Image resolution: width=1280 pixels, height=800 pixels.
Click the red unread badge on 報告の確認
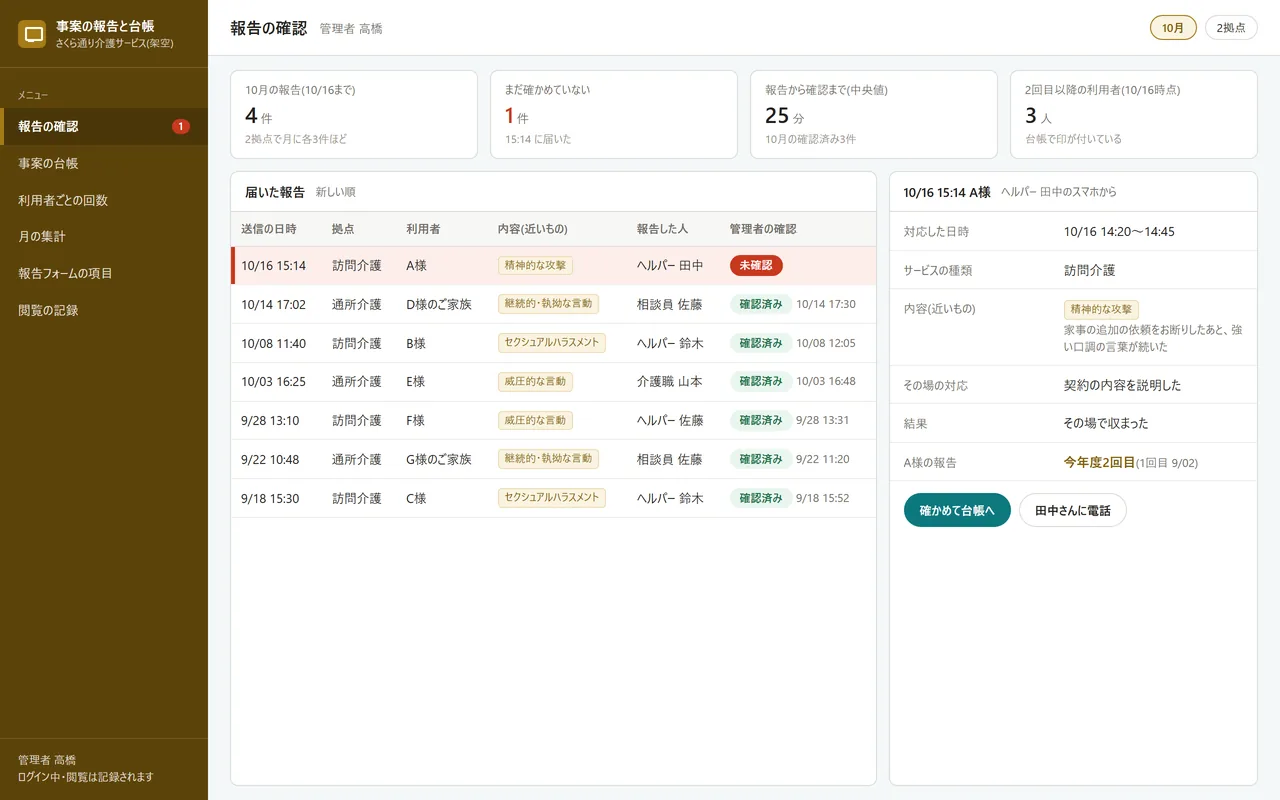(180, 126)
